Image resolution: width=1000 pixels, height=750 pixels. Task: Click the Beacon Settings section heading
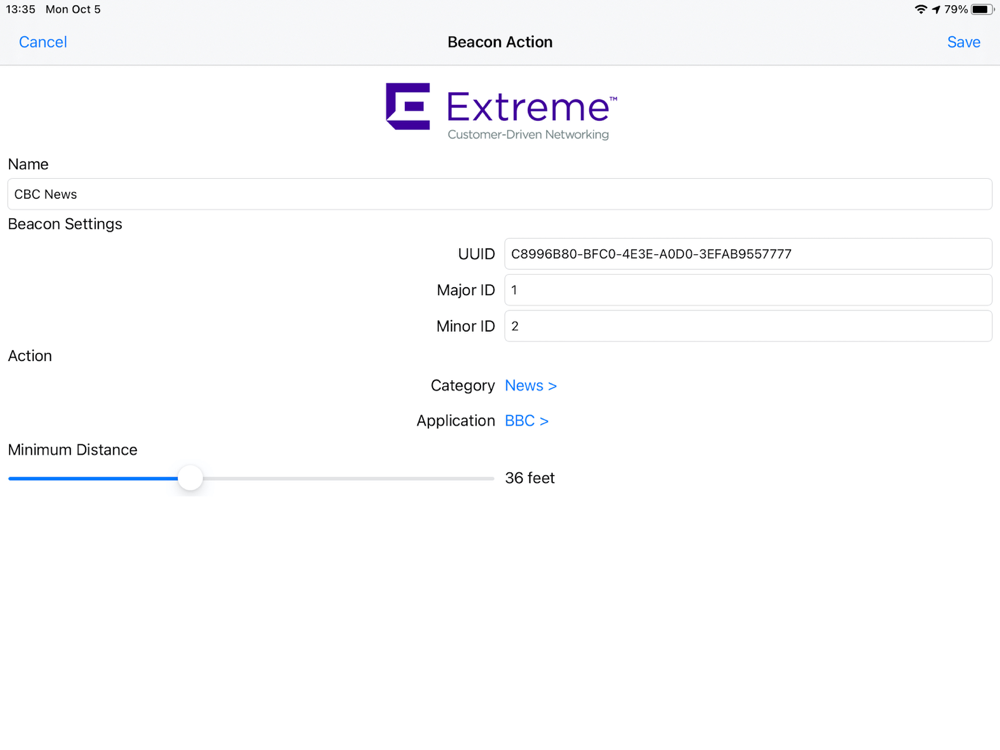[65, 224]
